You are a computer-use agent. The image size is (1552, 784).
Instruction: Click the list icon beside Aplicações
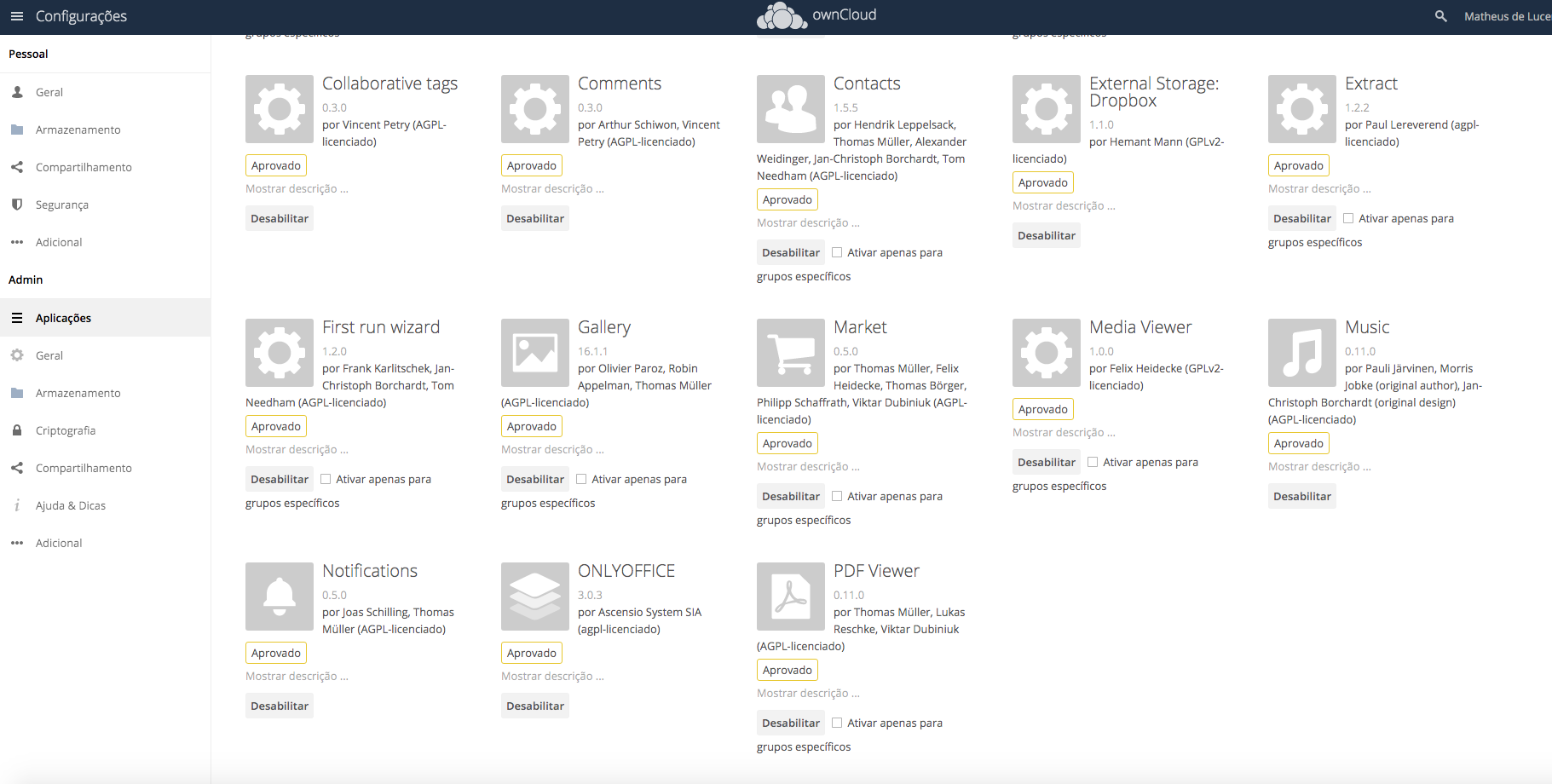click(x=17, y=318)
